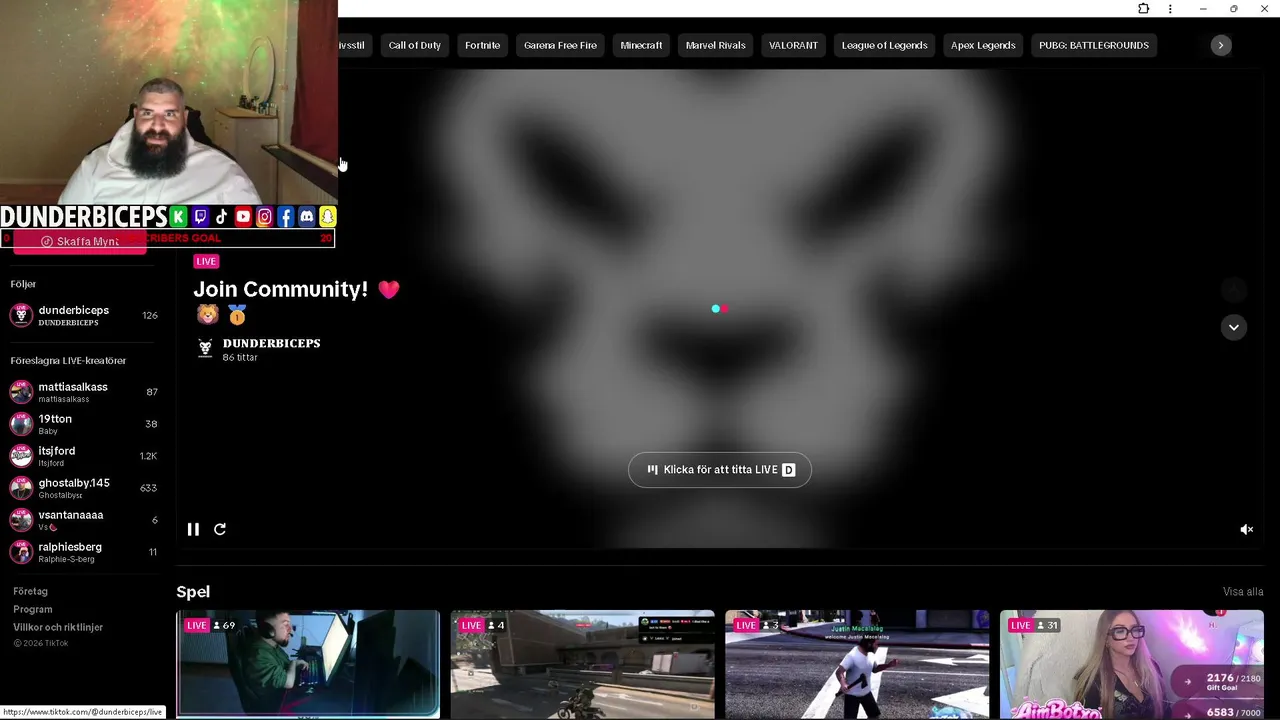Open the browser three-dot menu
The width and height of the screenshot is (1280, 720).
(1170, 9)
